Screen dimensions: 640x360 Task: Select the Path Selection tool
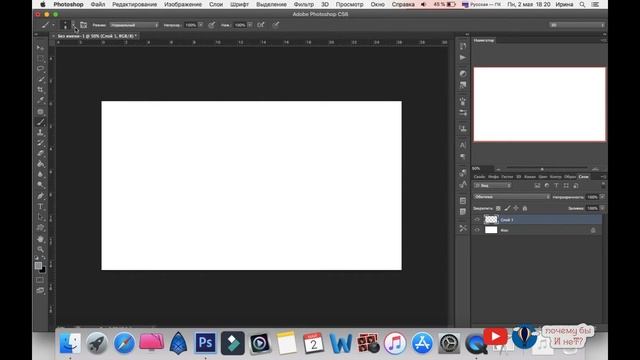[40, 217]
